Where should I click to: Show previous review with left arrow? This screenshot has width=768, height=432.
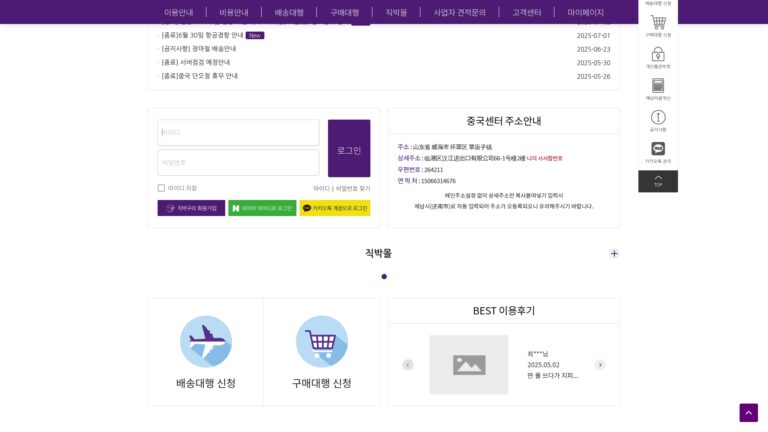pos(408,365)
